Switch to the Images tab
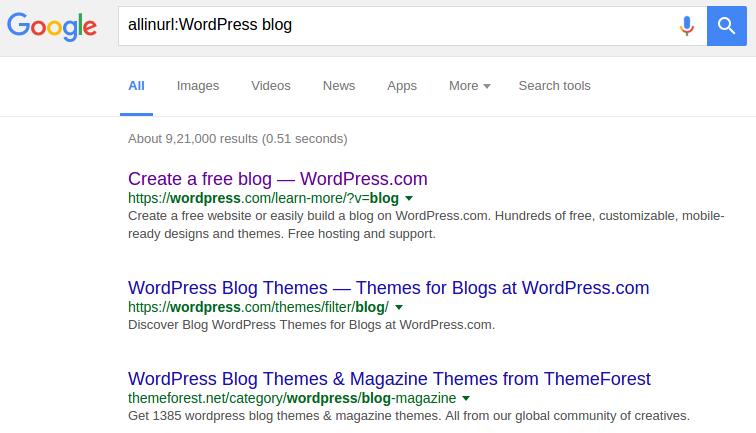Viewport: 756px width, 433px height. pyautogui.click(x=198, y=86)
